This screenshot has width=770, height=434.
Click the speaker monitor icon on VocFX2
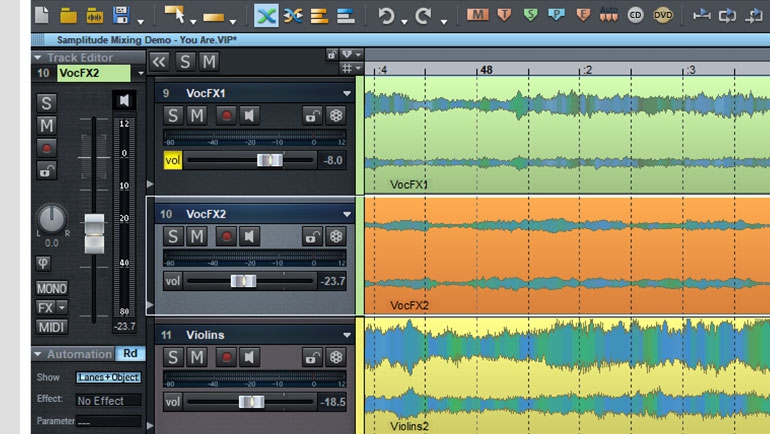point(251,237)
